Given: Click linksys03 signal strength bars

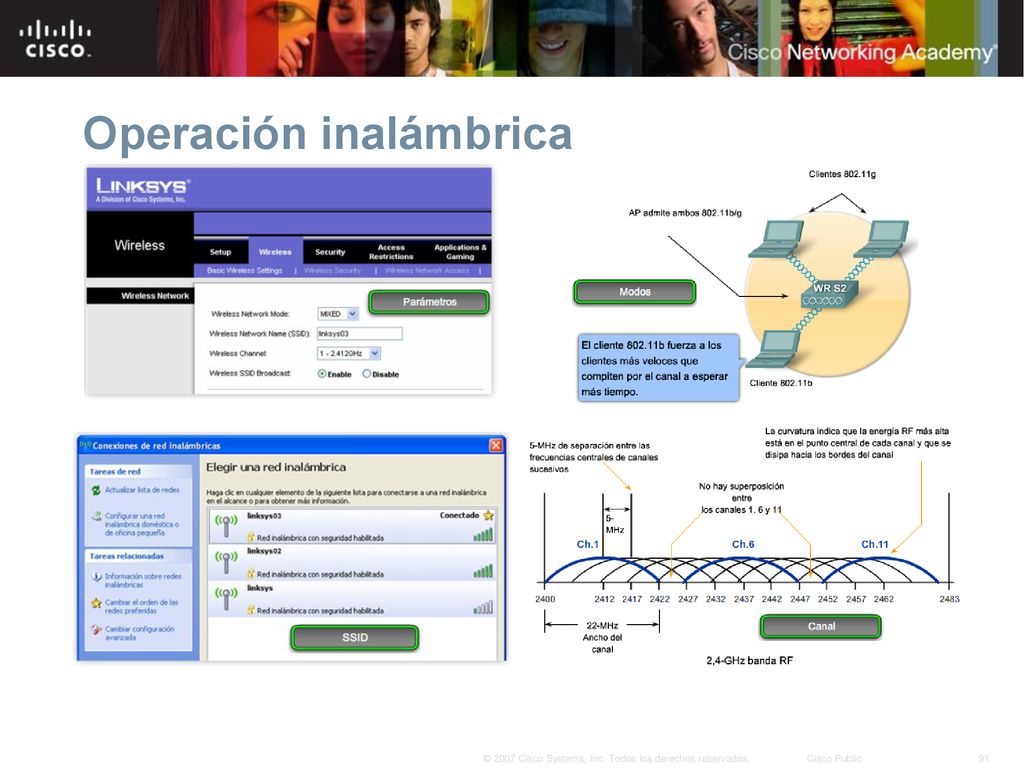Looking at the screenshot, I should (x=483, y=535).
